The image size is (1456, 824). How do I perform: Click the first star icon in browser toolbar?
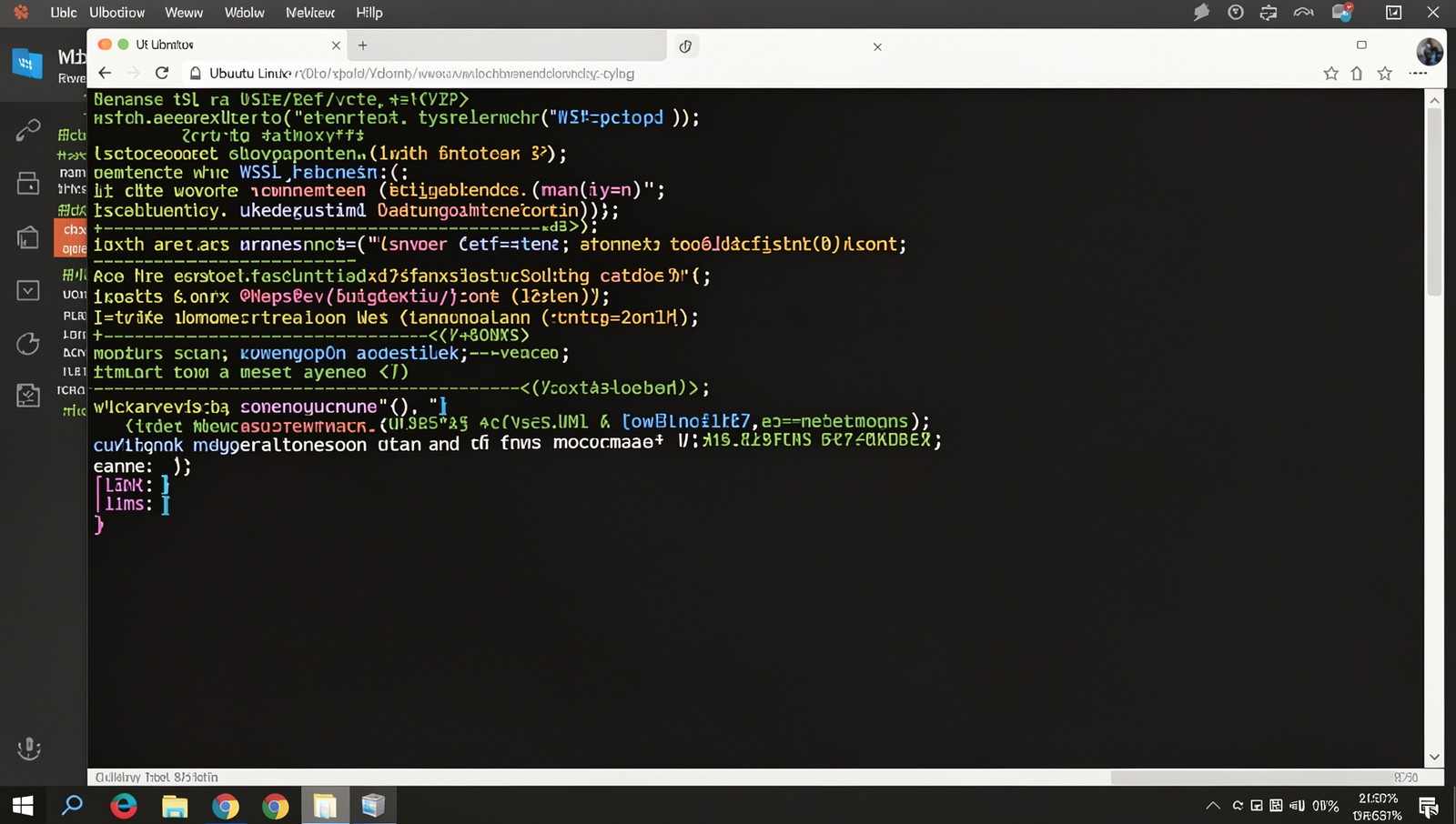(1331, 74)
